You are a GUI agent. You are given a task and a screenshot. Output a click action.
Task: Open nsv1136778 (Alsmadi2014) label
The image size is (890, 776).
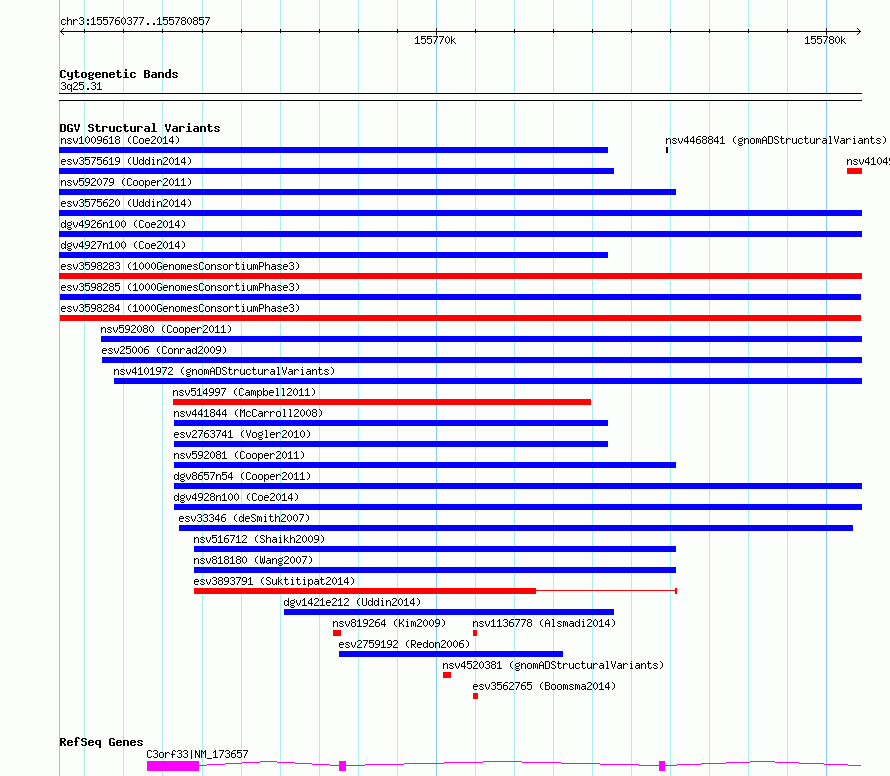(x=544, y=623)
